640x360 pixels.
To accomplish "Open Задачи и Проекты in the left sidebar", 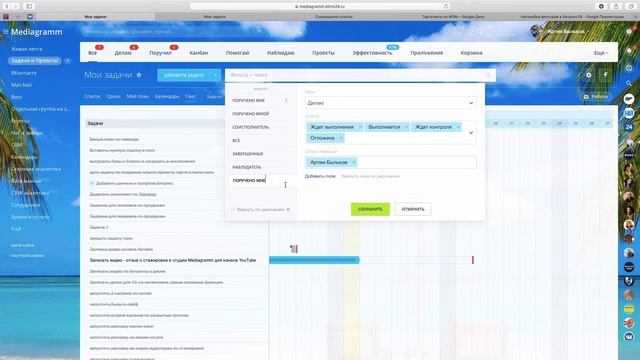I will (35, 61).
